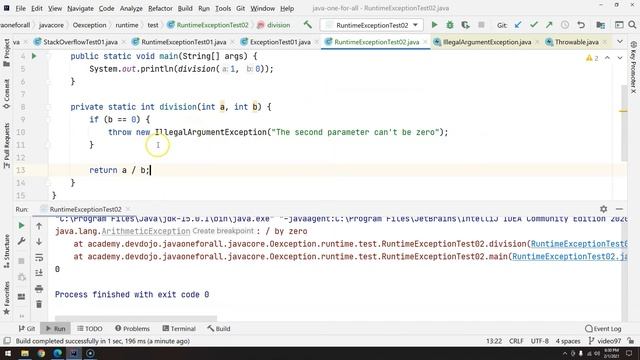Go to previous highlighted problem arrow

(607, 58)
